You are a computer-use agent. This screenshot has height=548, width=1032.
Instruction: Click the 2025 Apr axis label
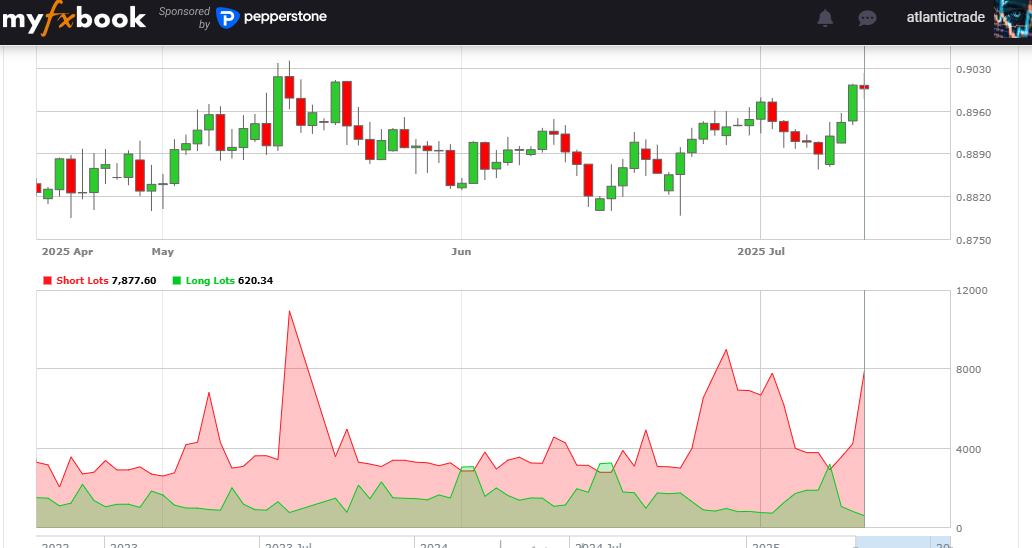pos(67,251)
